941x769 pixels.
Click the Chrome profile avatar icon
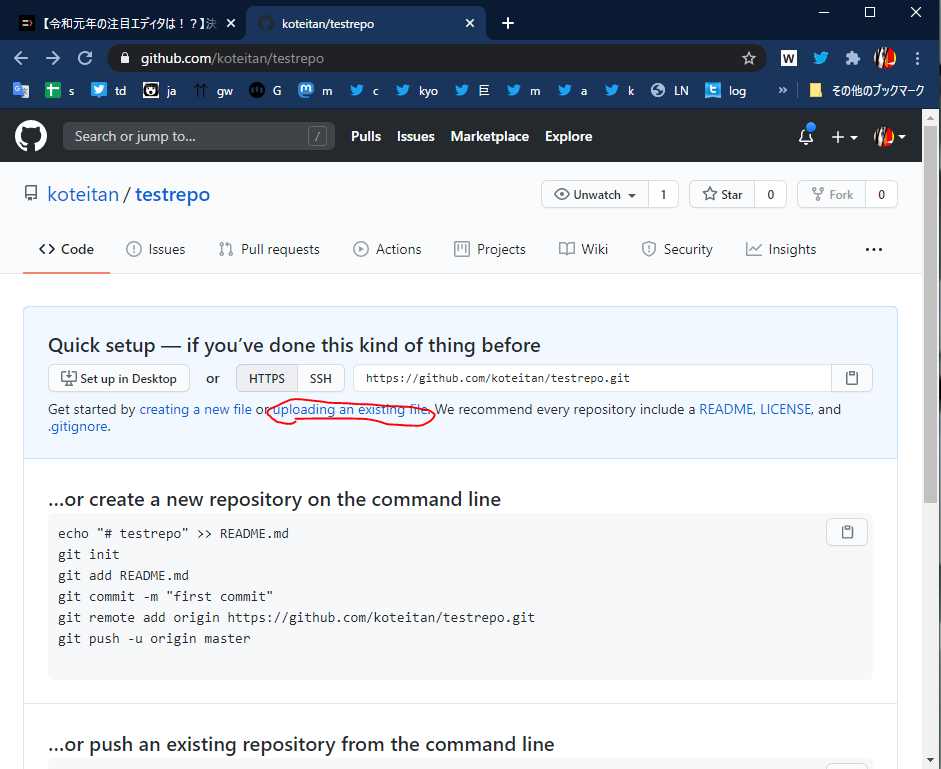pyautogui.click(x=885, y=58)
